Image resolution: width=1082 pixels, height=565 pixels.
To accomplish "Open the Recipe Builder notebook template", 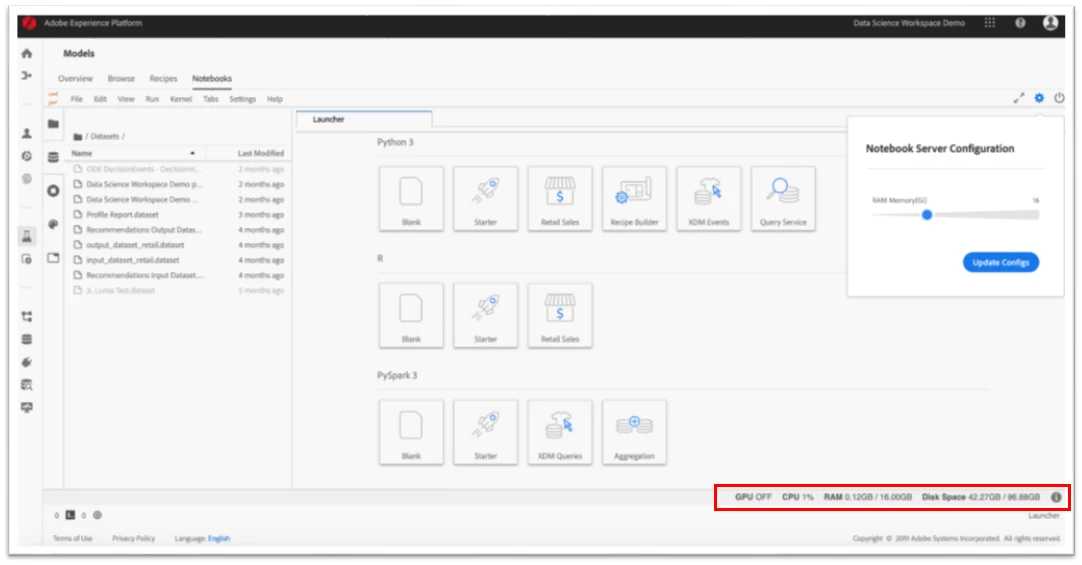I will (635, 199).
